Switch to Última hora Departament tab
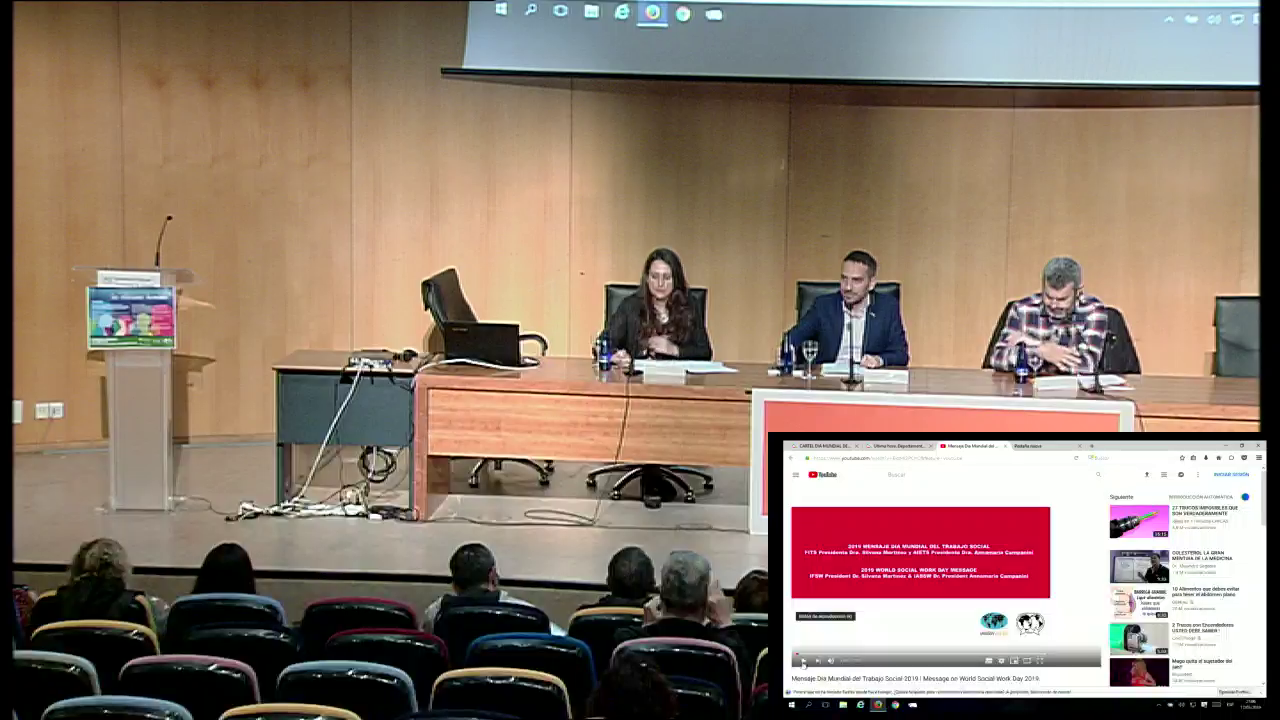 coord(899,446)
